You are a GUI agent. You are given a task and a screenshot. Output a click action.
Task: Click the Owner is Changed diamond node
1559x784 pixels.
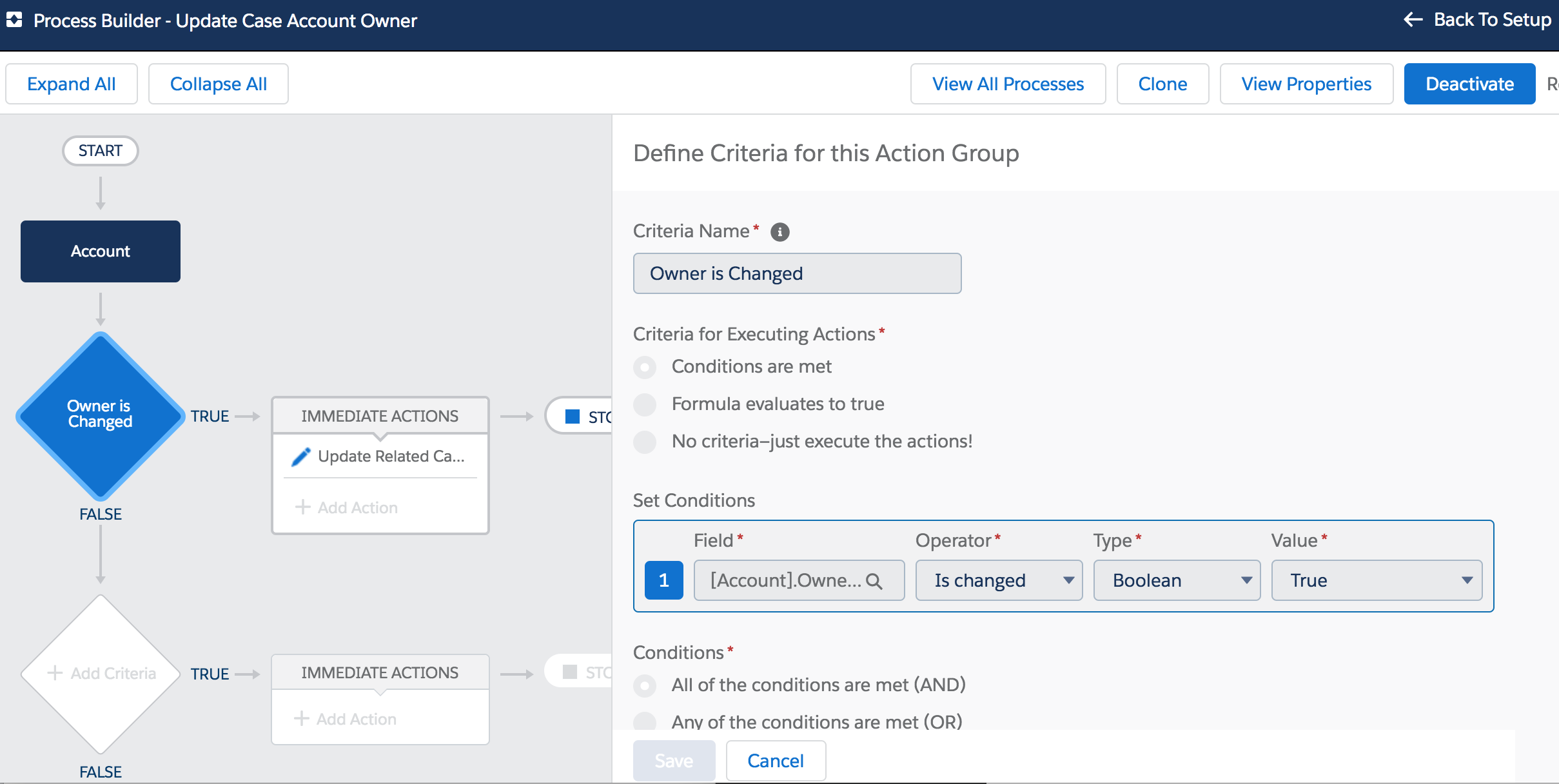[100, 415]
